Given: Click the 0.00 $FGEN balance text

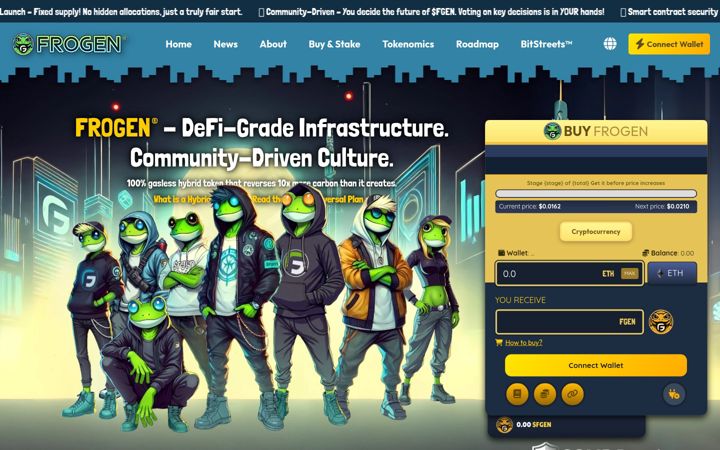Looking at the screenshot, I should tap(534, 425).
